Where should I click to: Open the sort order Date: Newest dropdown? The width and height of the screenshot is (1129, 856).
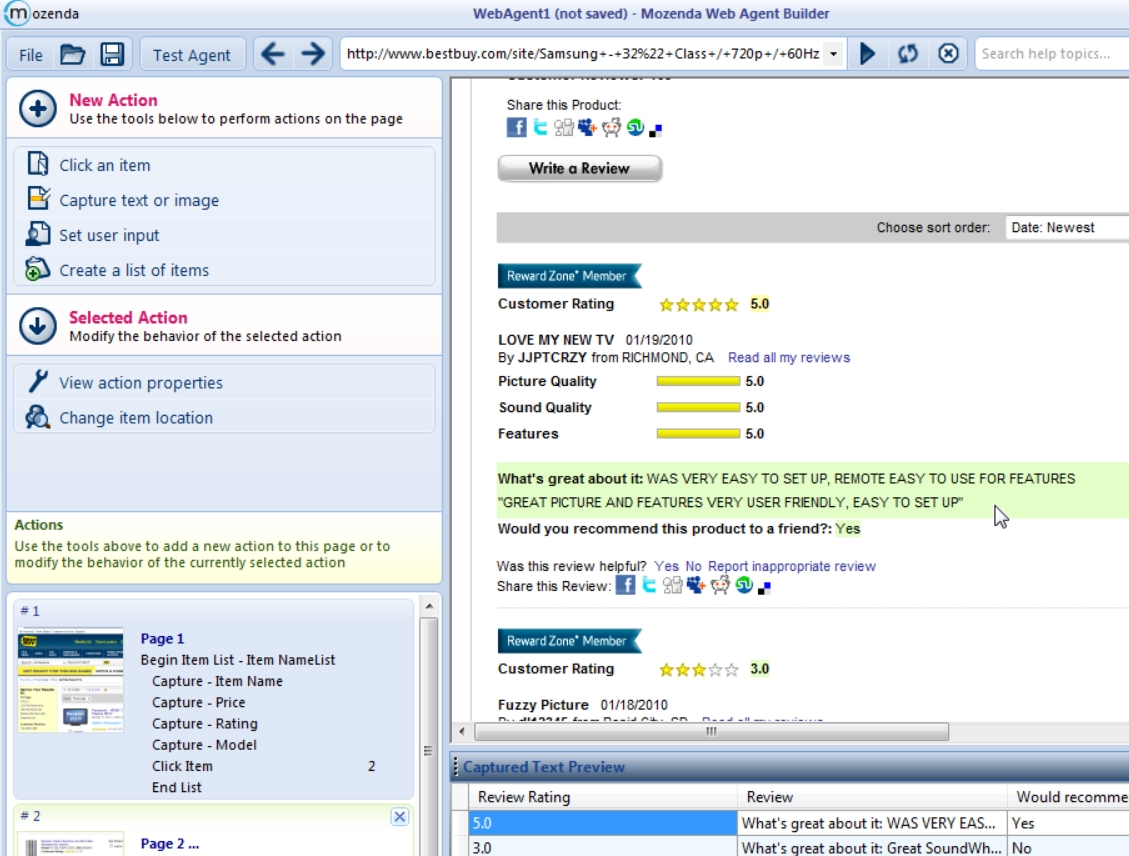pyautogui.click(x=1066, y=227)
